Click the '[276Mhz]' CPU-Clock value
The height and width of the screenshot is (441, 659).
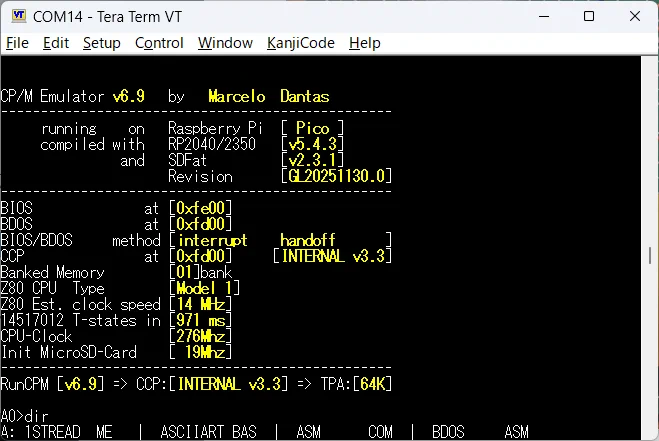pyautogui.click(x=200, y=336)
